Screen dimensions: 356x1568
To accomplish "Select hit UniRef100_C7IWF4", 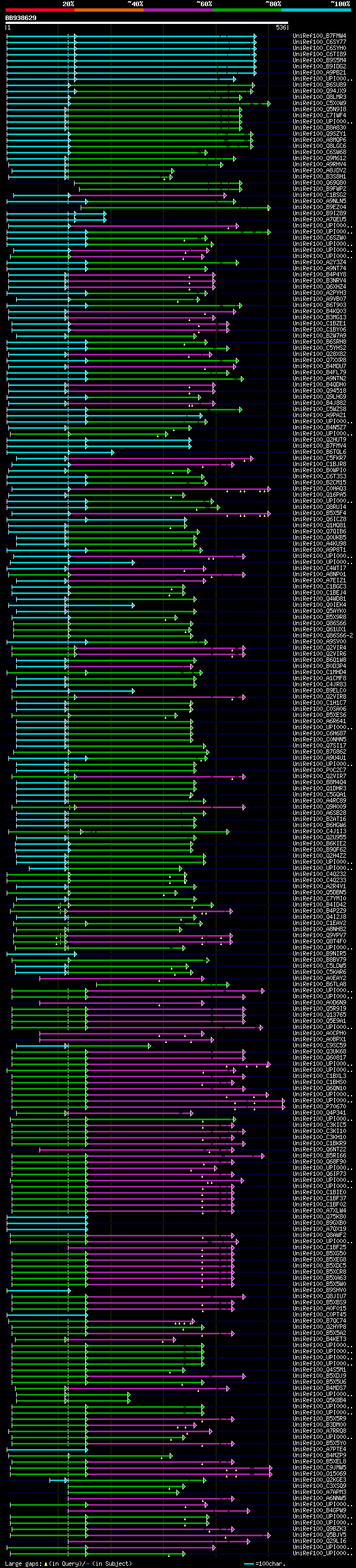I will pyautogui.click(x=319, y=115).
